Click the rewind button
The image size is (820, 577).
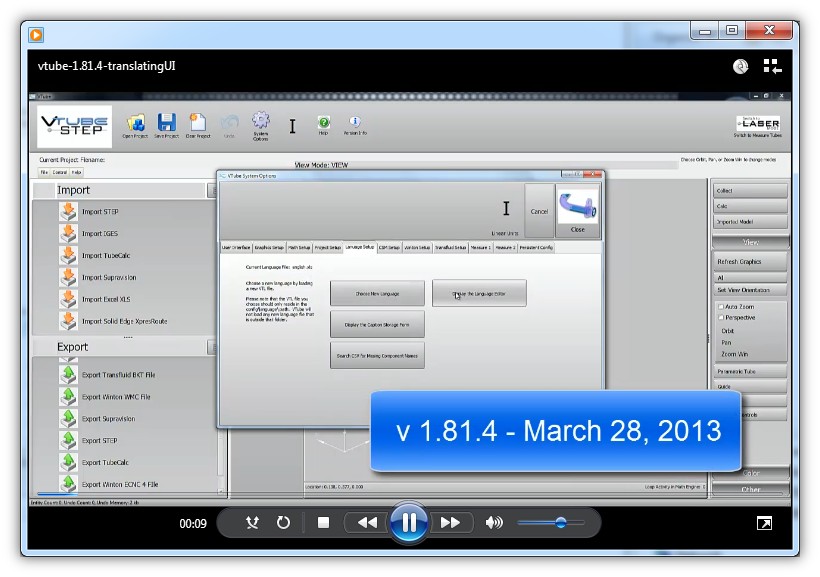click(367, 523)
